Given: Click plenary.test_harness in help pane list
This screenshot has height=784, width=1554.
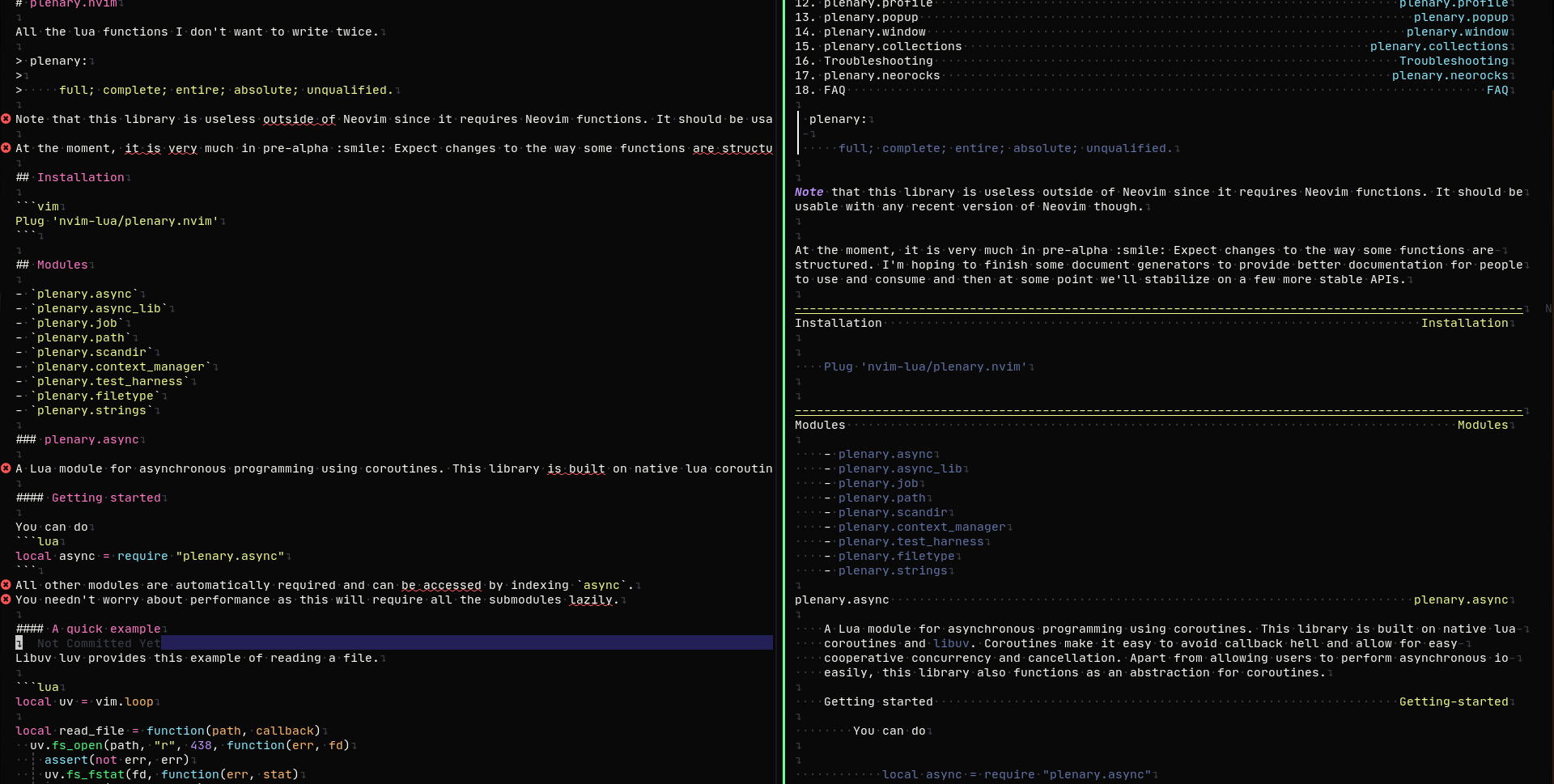Looking at the screenshot, I should tap(911, 541).
